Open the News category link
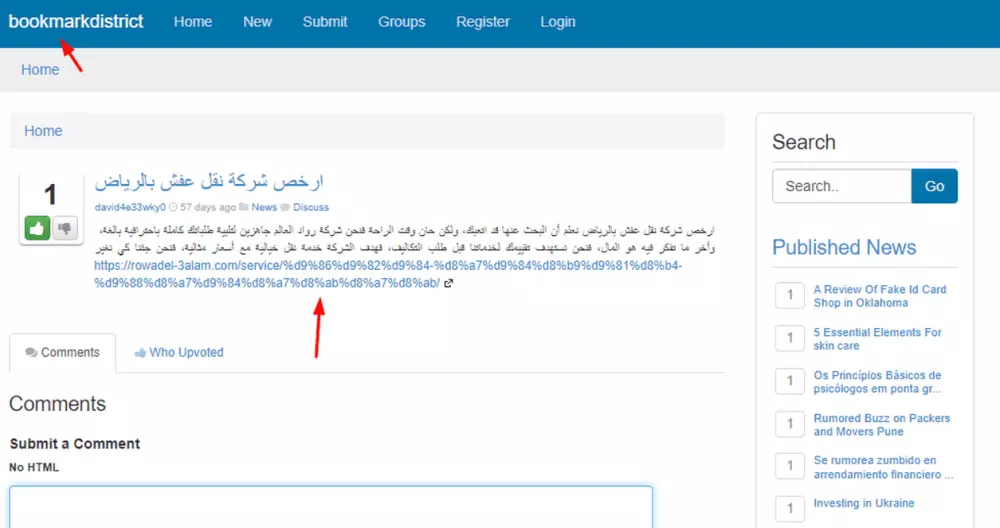 coord(264,207)
